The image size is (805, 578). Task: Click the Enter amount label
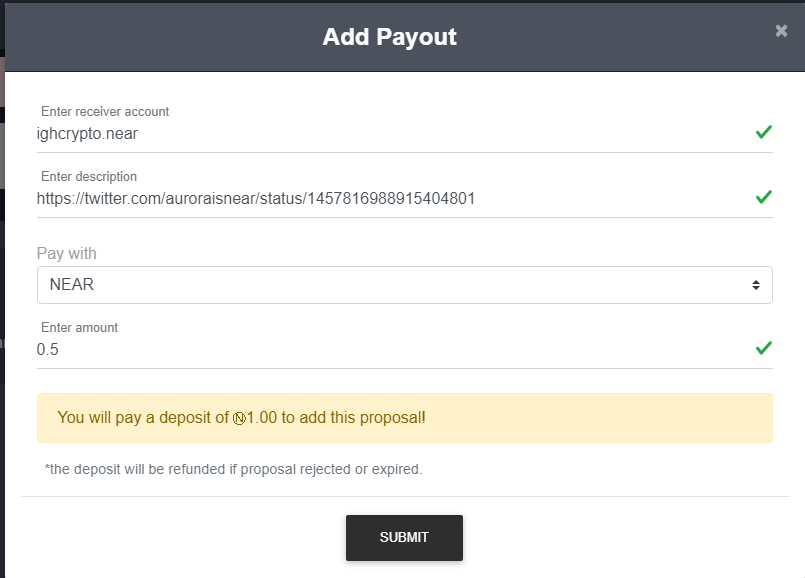(79, 328)
